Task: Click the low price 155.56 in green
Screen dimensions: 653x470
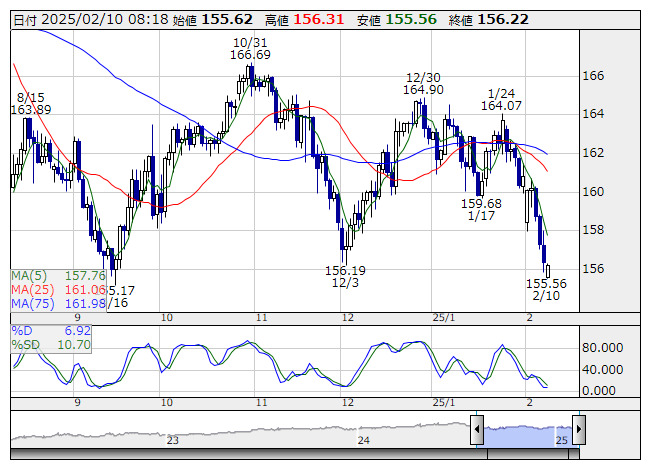Action: point(411,19)
